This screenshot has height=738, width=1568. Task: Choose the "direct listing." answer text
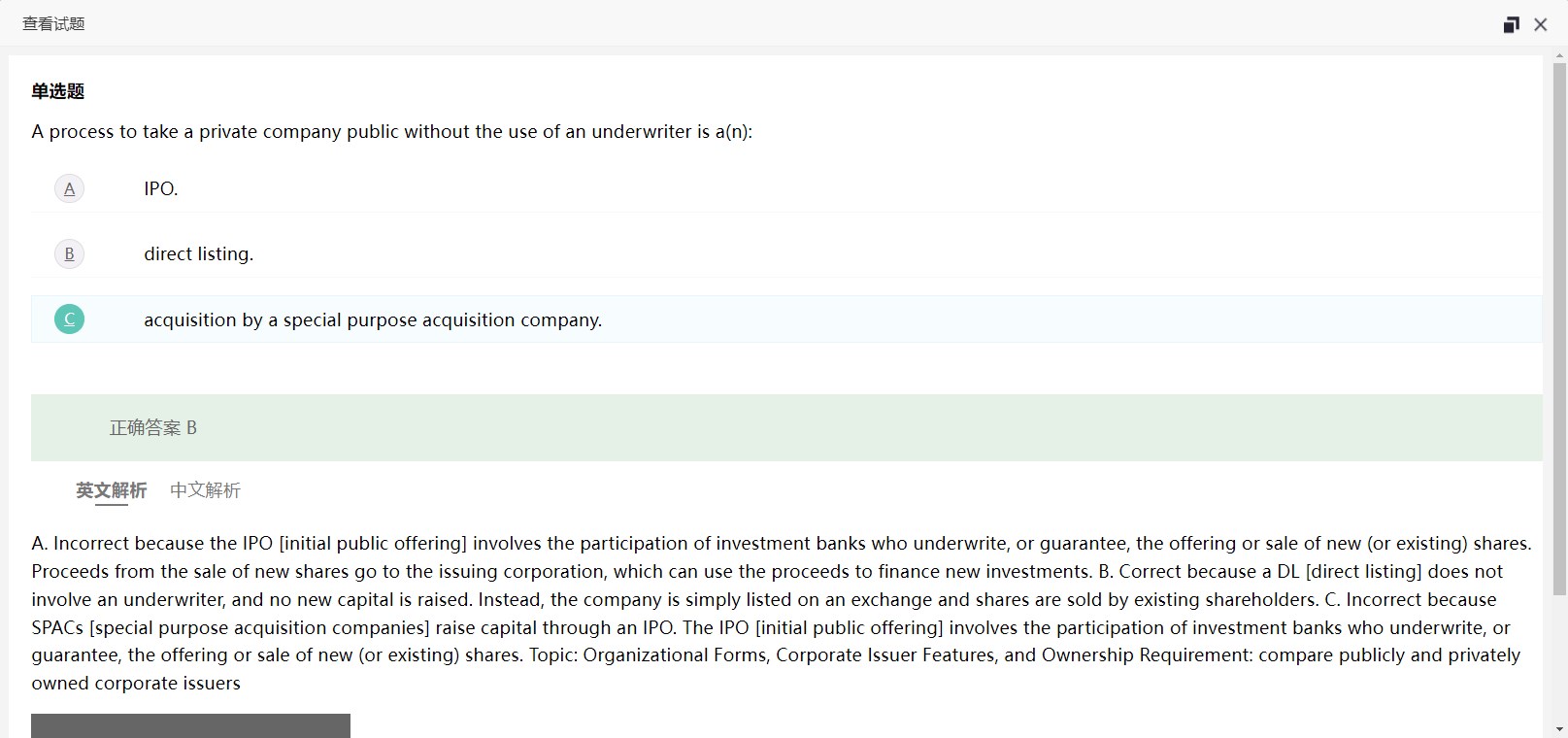tap(198, 254)
